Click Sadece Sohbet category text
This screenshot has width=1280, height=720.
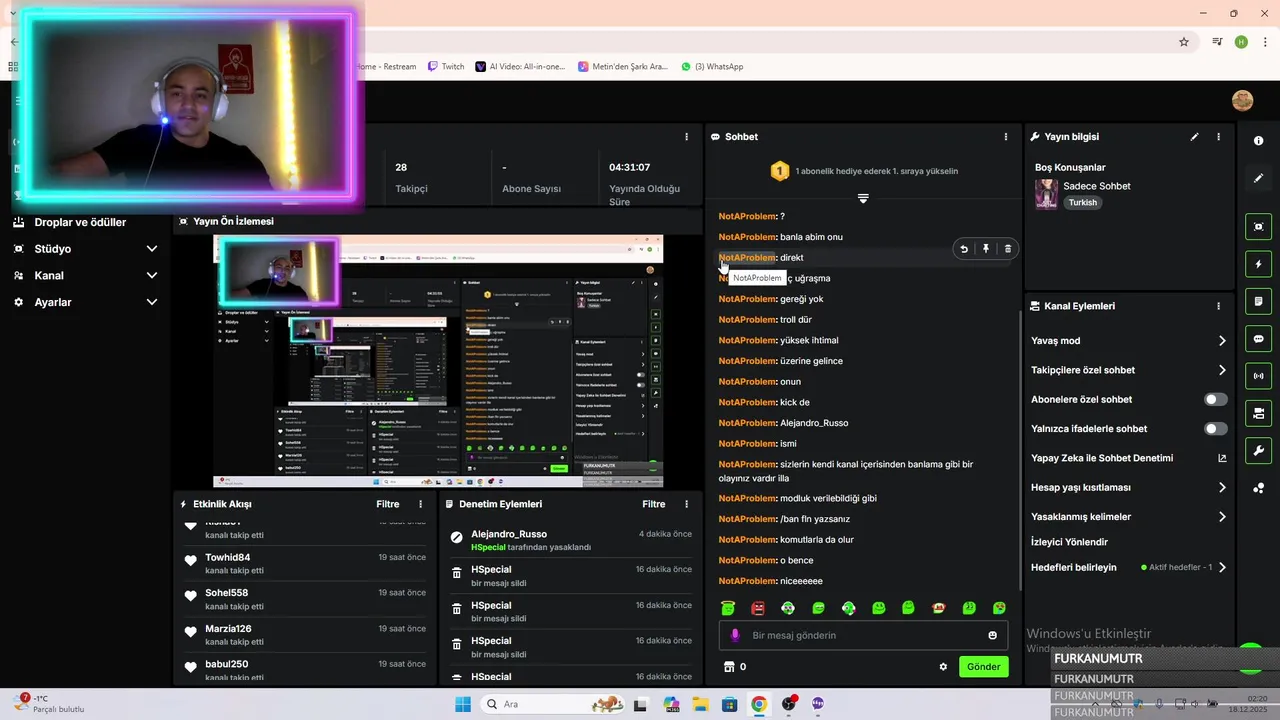1097,186
